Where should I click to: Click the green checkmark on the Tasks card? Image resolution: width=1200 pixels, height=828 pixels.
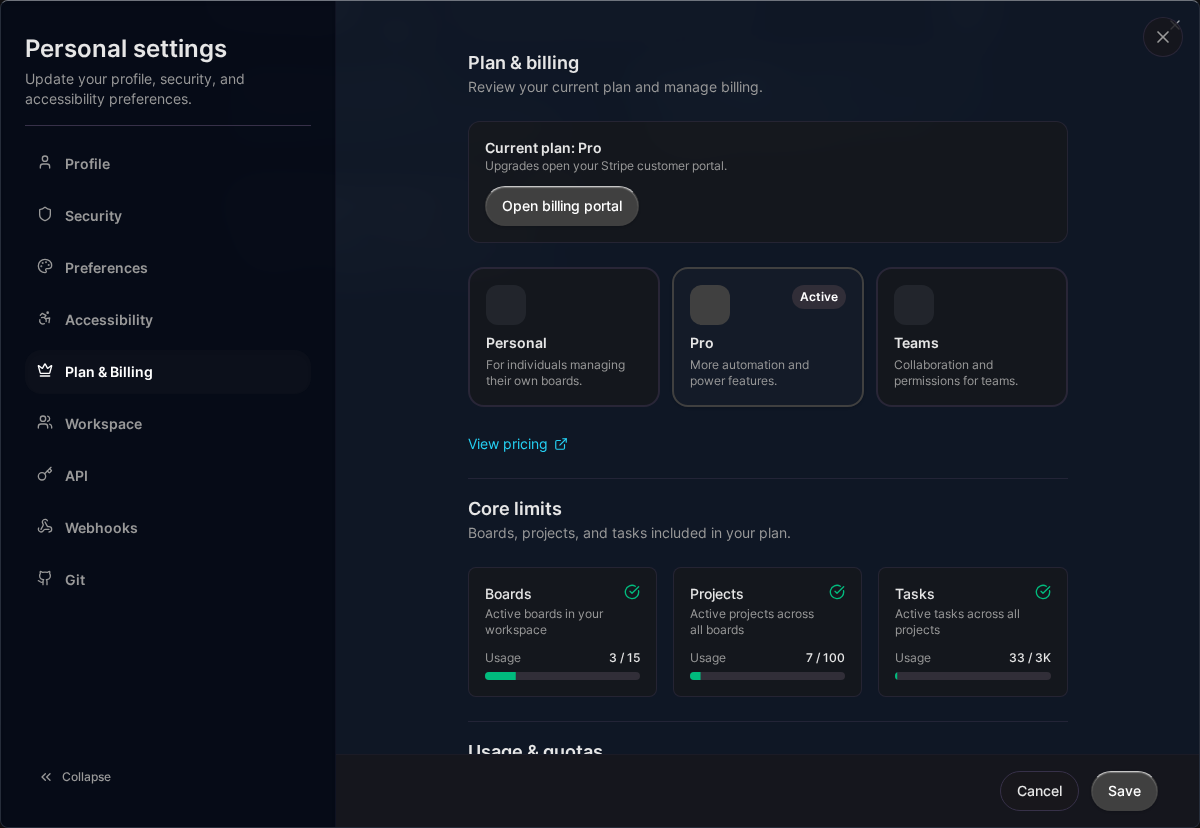click(x=1042, y=592)
